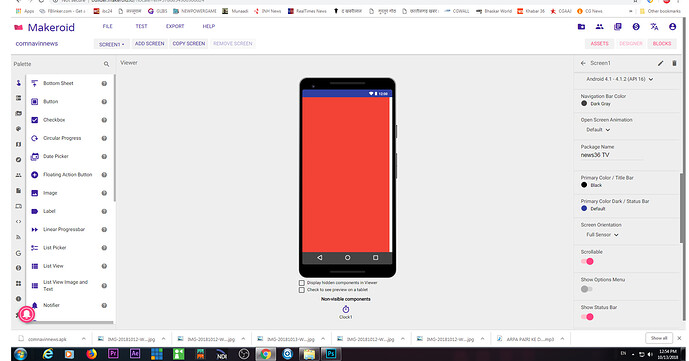Click the COPY SCREEN button

[x=189, y=44]
